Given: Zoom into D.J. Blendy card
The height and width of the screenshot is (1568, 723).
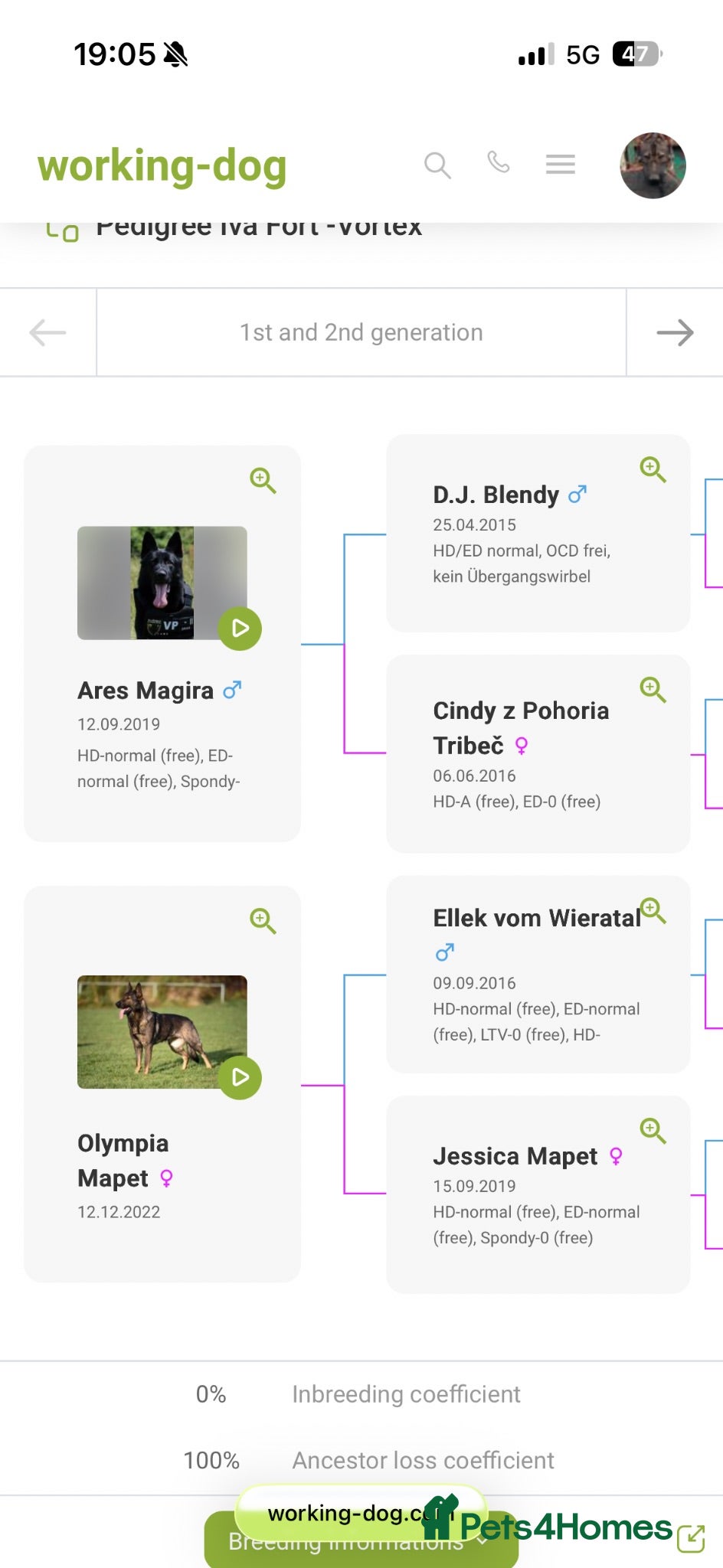Looking at the screenshot, I should [653, 469].
